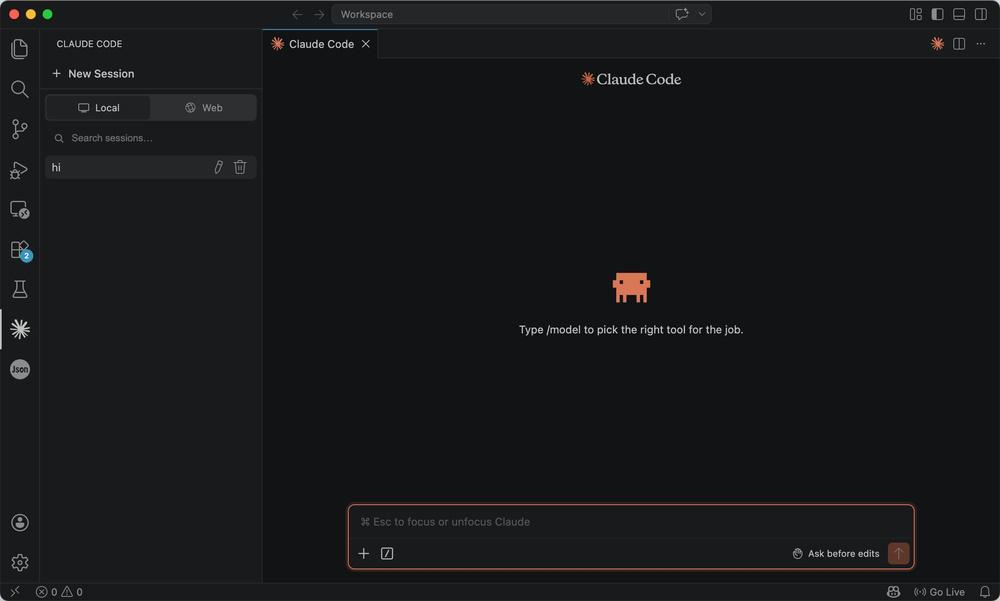
Task: Toggle the bottom panel layout icon
Action: [x=959, y=14]
